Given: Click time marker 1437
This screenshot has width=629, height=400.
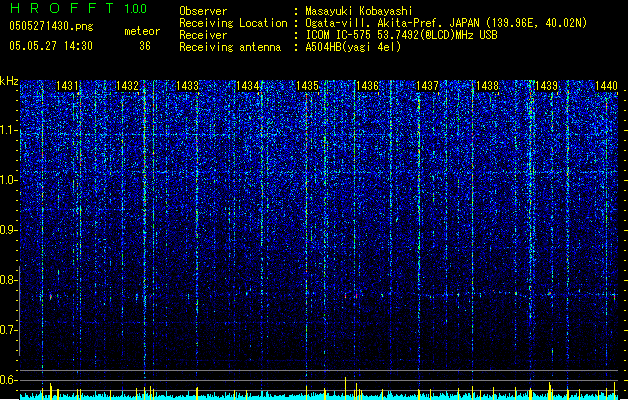Looking at the screenshot, I should click(427, 86).
